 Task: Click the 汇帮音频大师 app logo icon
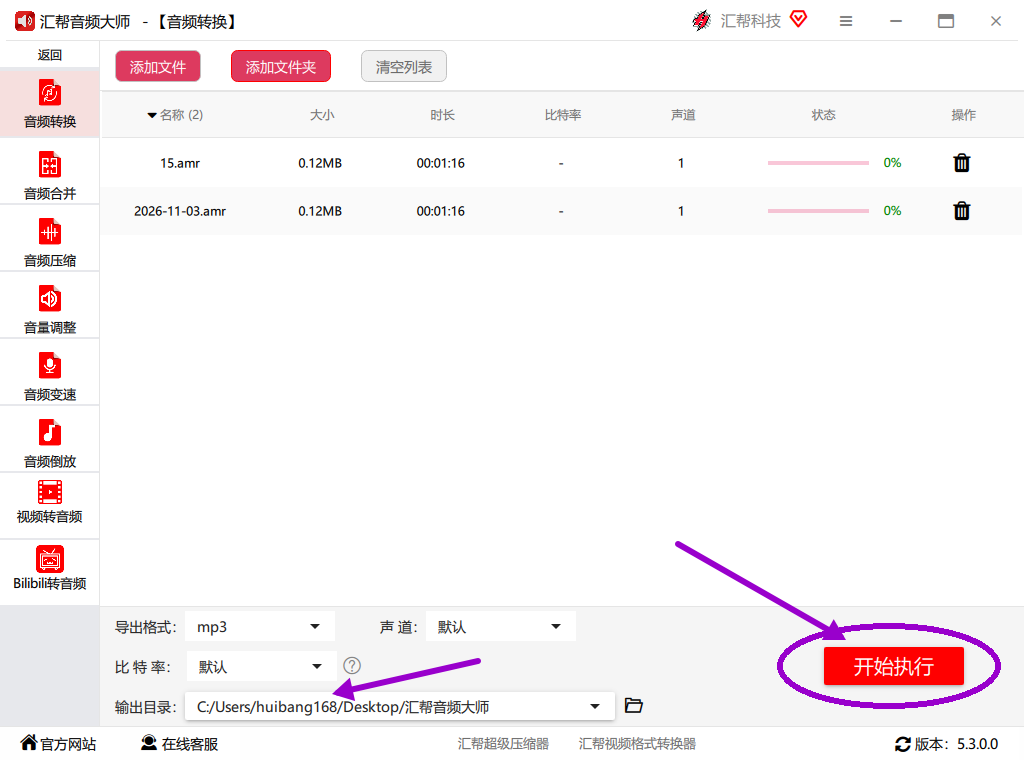pyautogui.click(x=25, y=22)
